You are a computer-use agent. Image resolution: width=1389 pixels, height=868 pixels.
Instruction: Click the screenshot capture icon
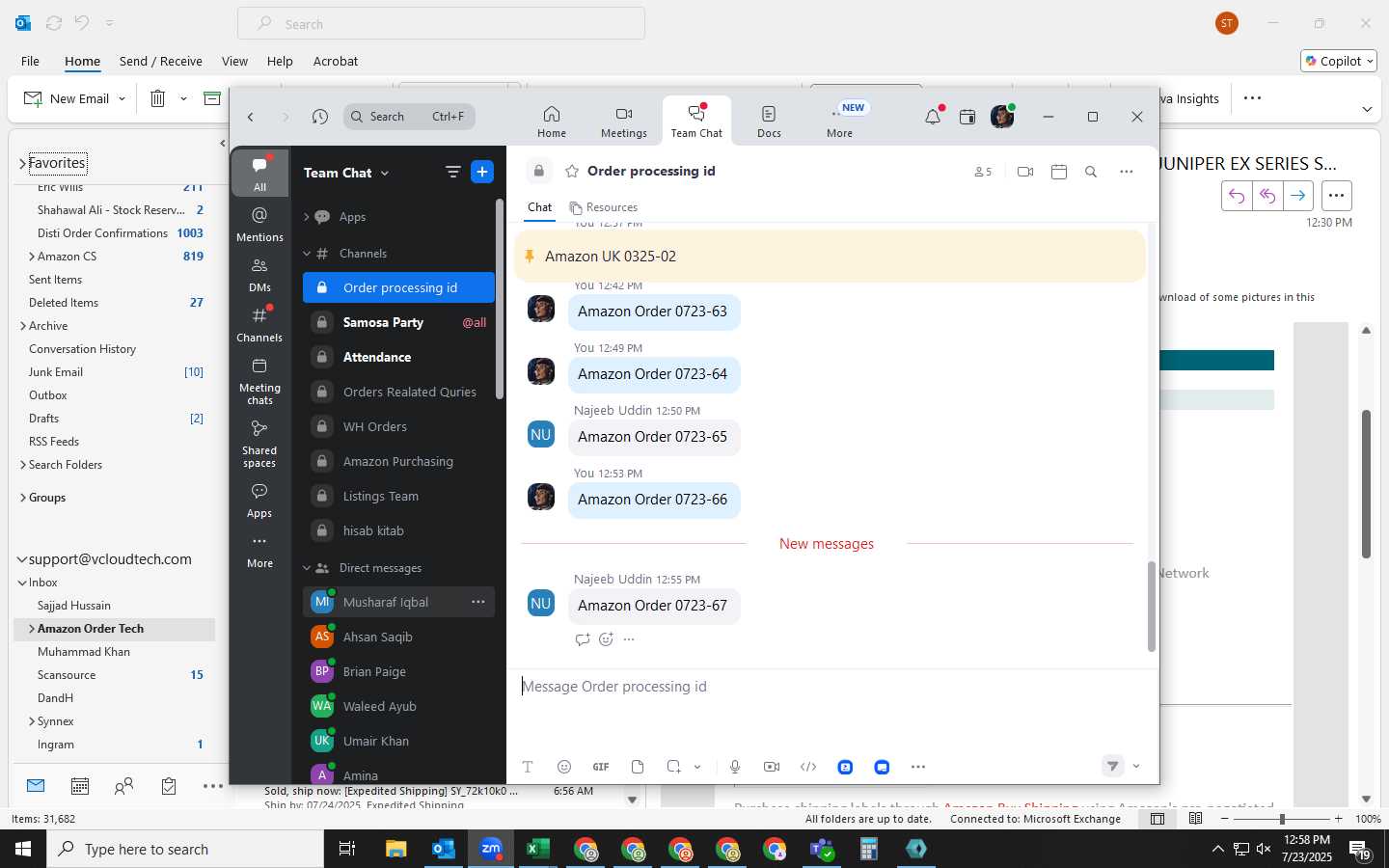(674, 767)
